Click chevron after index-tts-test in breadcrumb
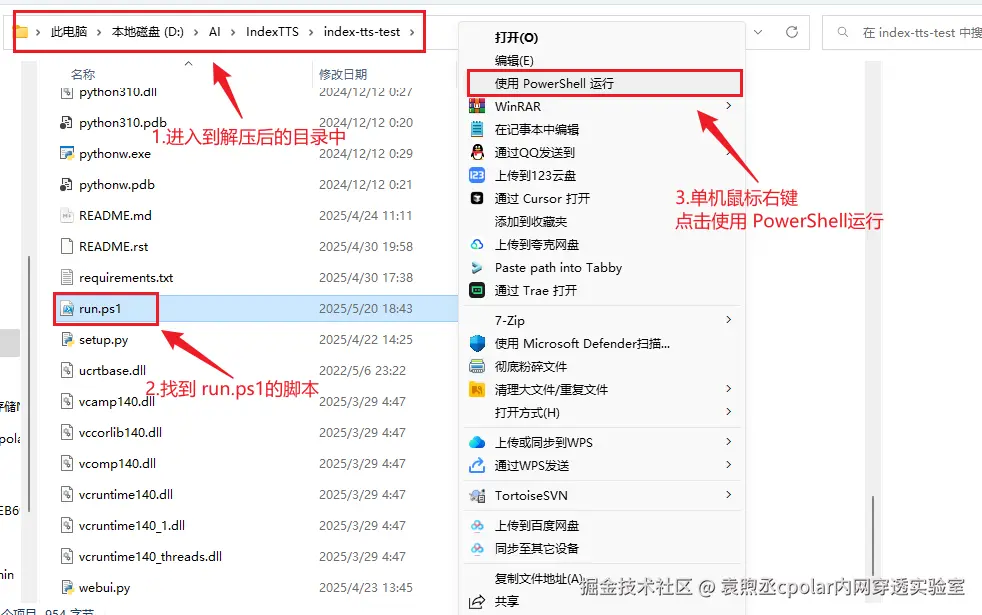 point(411,32)
